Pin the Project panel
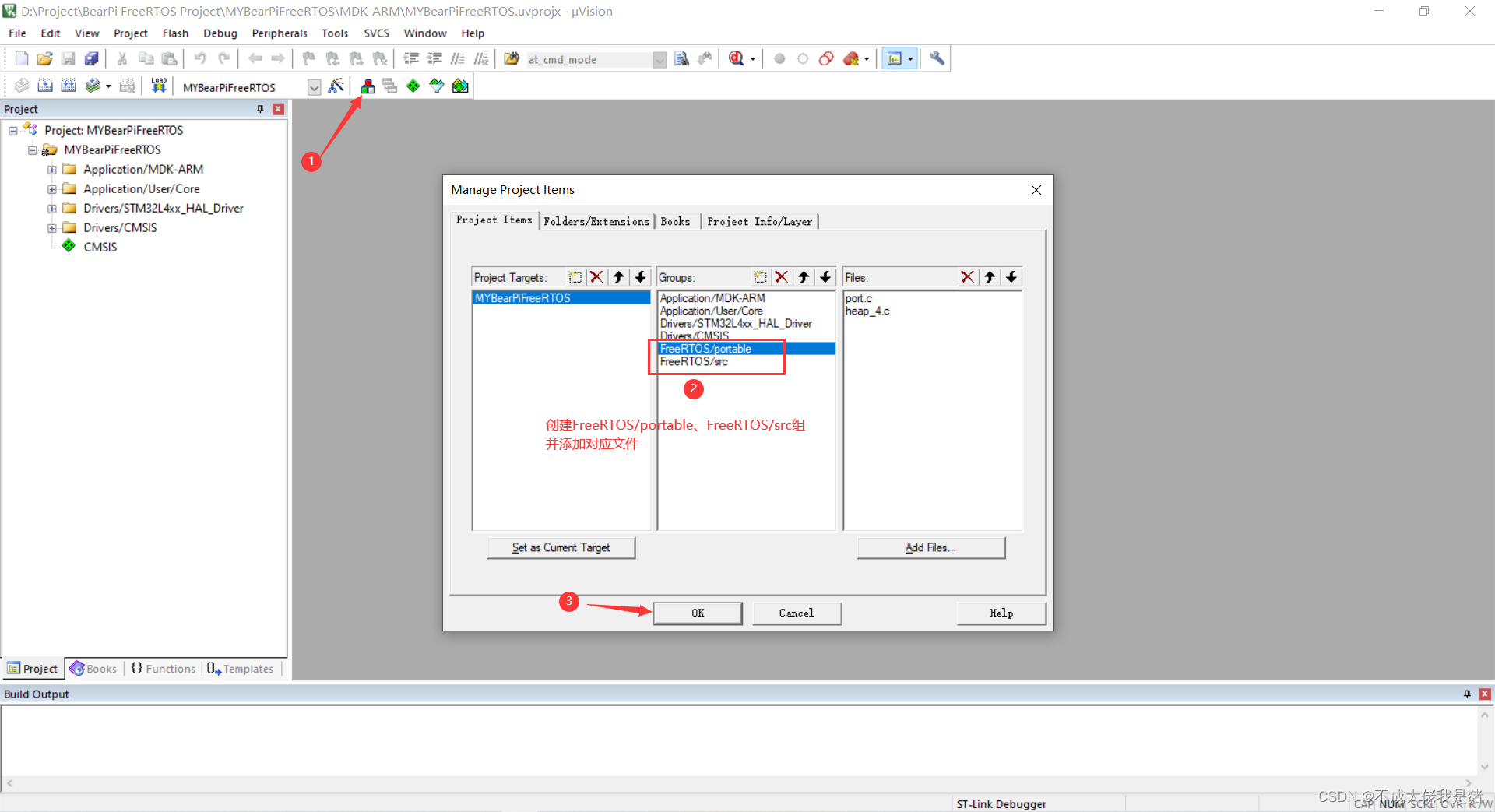This screenshot has height=812, width=1495. point(260,109)
